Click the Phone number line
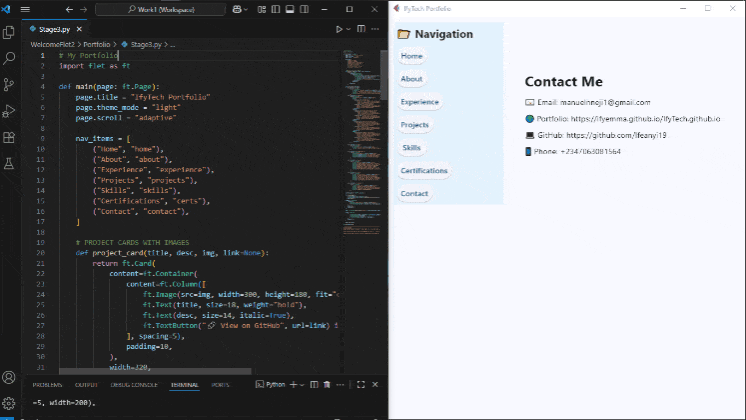The width and height of the screenshot is (746, 420). pyautogui.click(x=572, y=151)
